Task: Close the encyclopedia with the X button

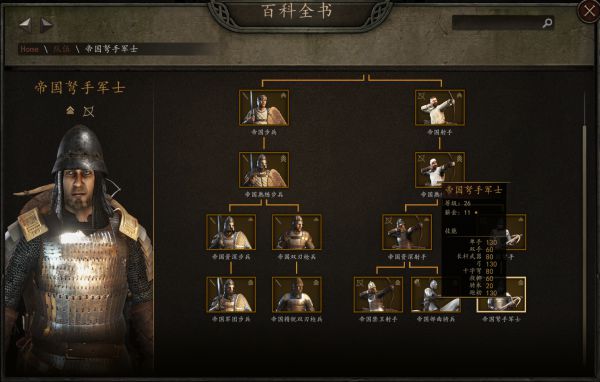Action: (589, 11)
